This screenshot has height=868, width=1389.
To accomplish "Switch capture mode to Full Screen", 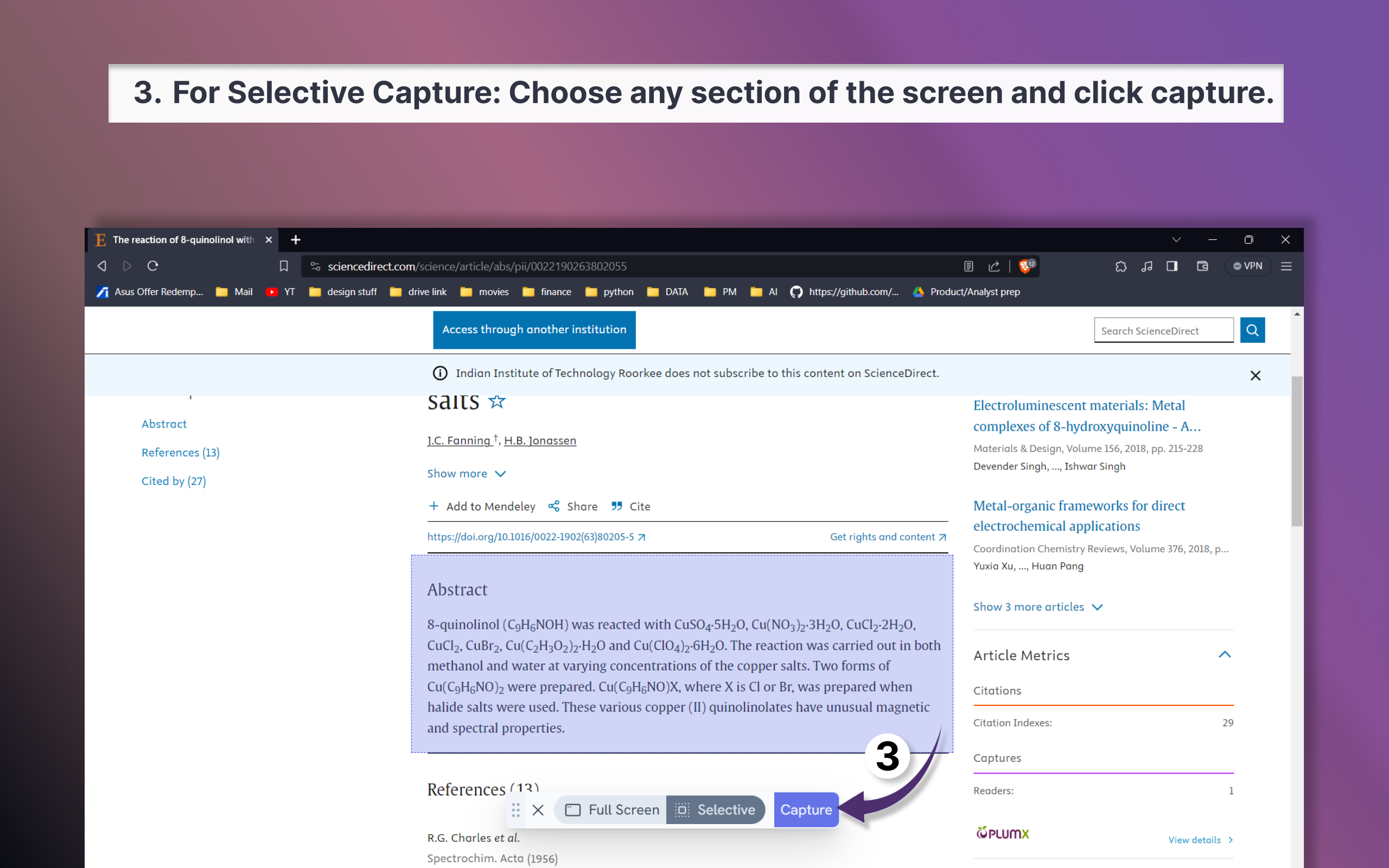I will 611,809.
